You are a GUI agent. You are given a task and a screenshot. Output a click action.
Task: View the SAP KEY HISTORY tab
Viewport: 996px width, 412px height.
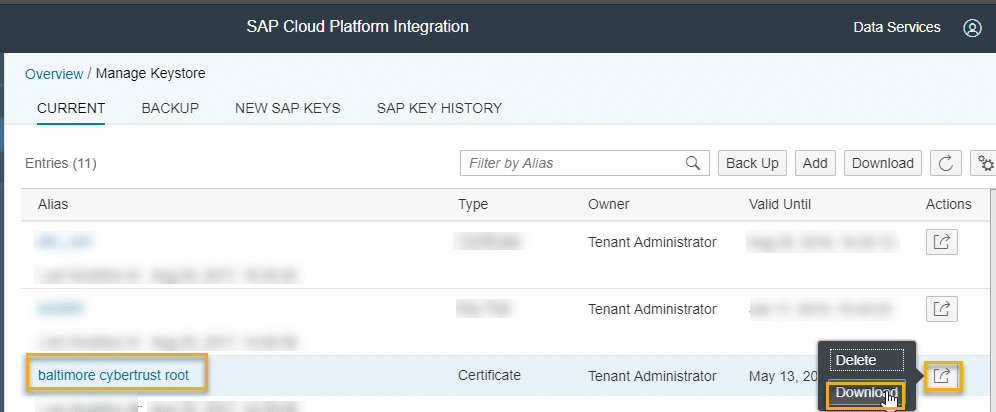coord(439,108)
